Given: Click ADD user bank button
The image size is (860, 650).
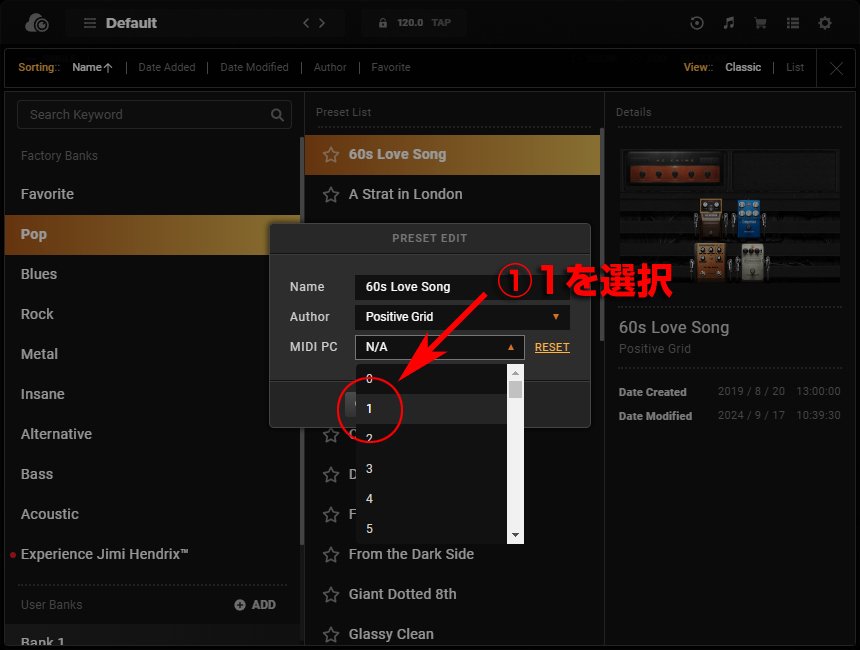Looking at the screenshot, I should point(255,605).
